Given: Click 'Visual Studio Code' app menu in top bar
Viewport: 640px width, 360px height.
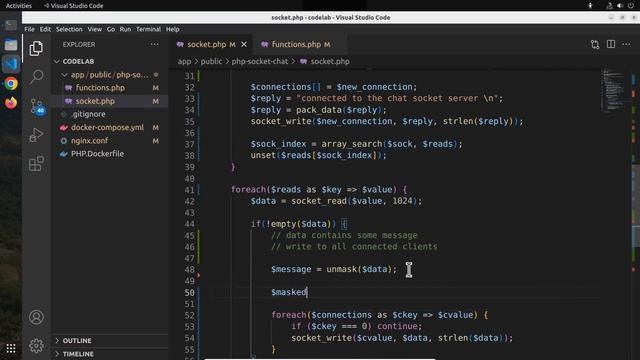Looking at the screenshot, I should [x=73, y=6].
